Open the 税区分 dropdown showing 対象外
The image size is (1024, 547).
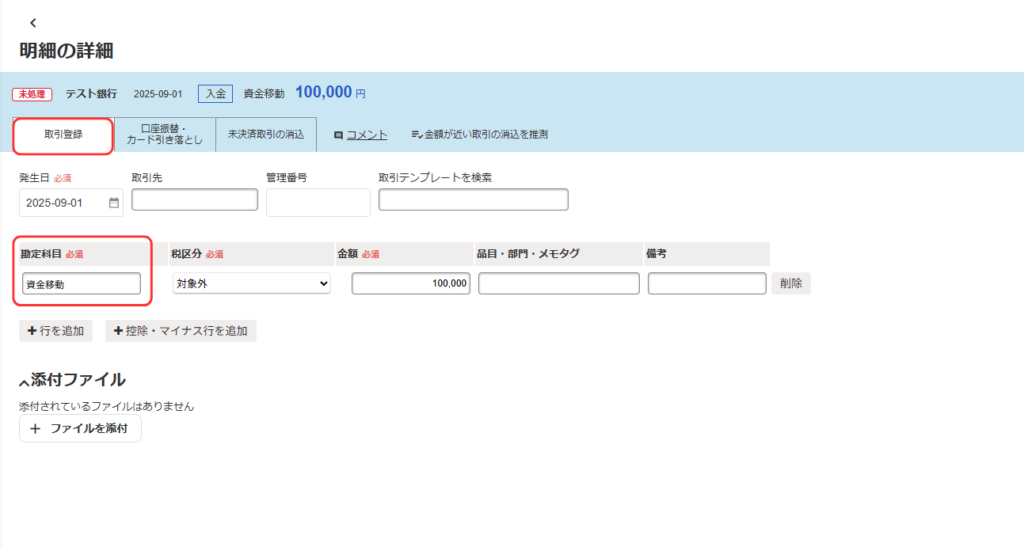click(x=251, y=284)
